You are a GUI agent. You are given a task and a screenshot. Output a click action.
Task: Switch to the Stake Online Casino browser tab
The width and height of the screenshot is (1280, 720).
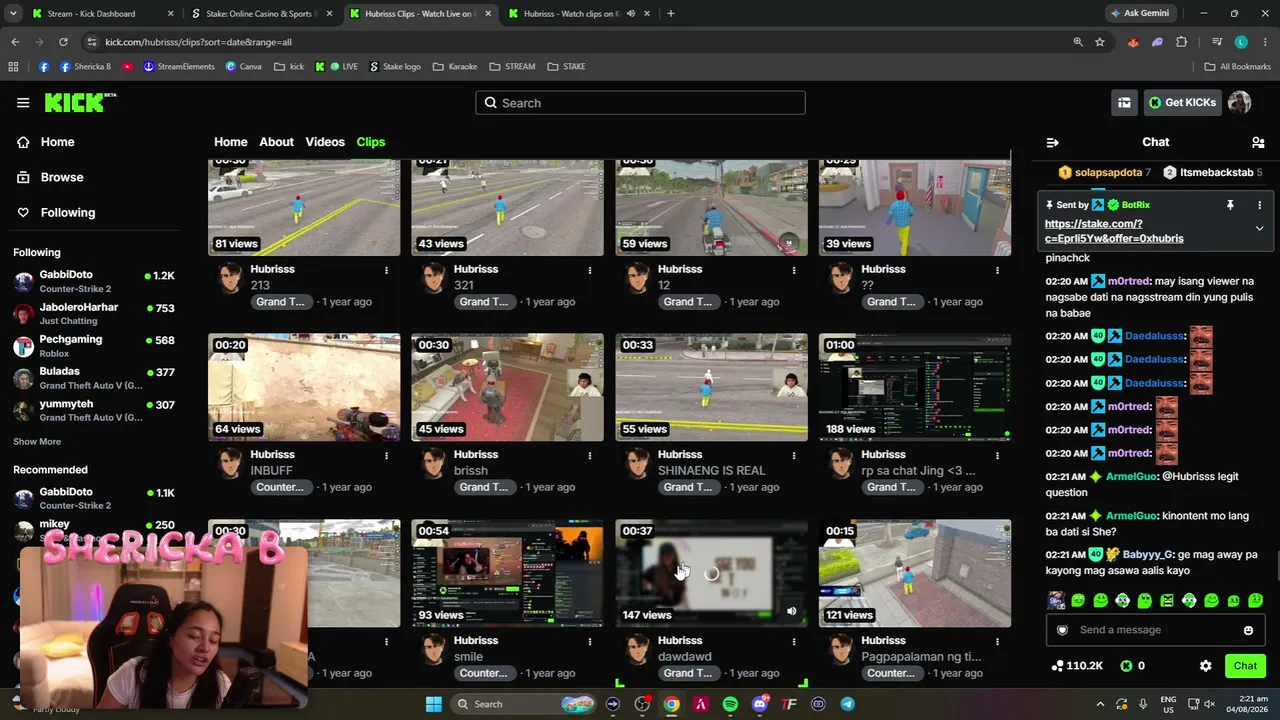click(262, 14)
